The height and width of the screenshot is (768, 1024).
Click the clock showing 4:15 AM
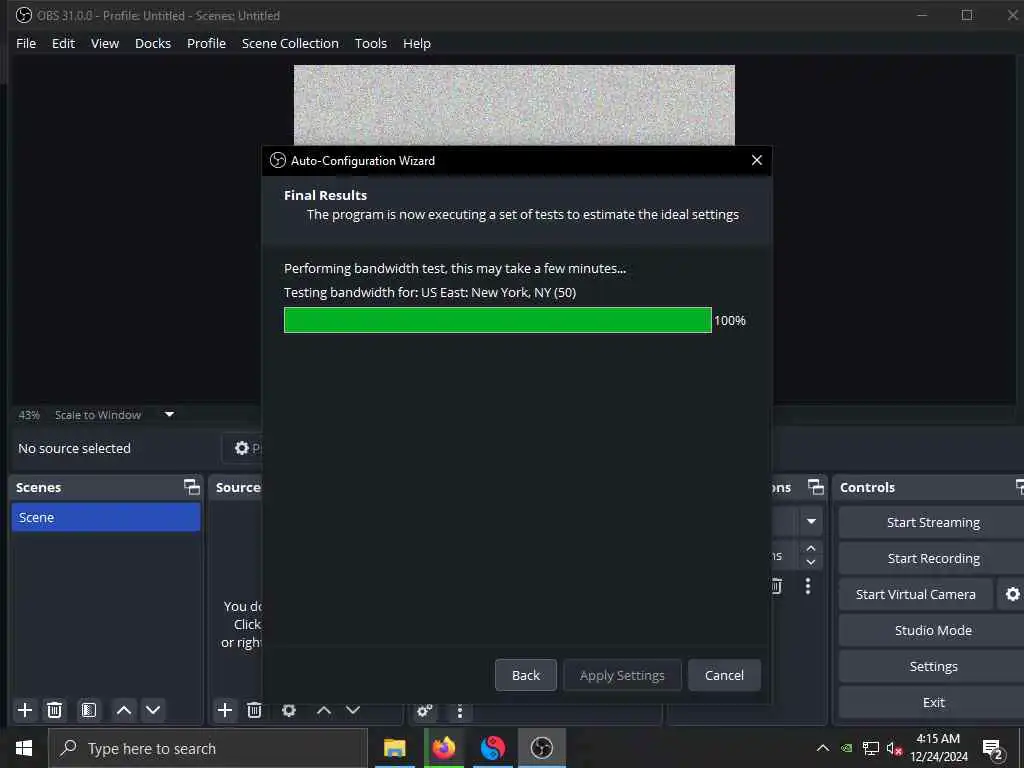[x=938, y=739]
